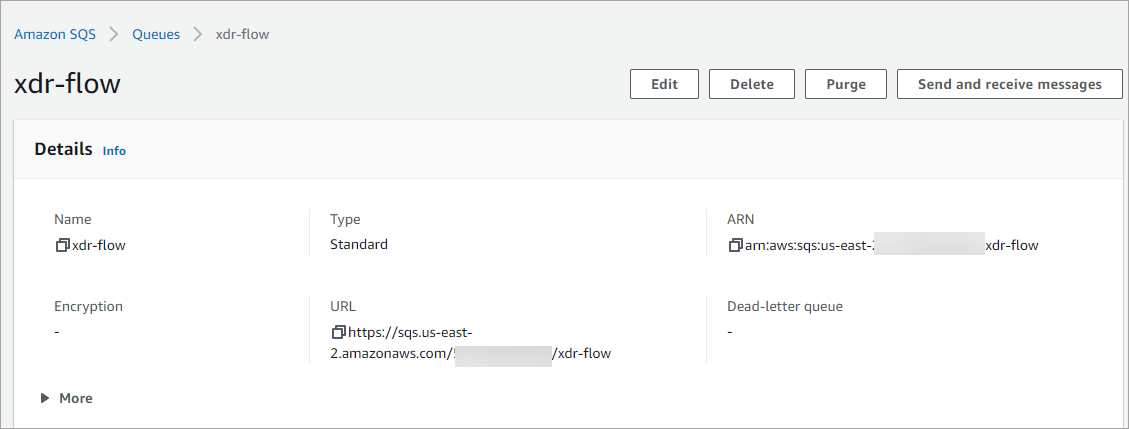Viewport: 1129px width, 429px height.
Task: Click the Dead-letter queue label
Action: pyautogui.click(x=785, y=307)
